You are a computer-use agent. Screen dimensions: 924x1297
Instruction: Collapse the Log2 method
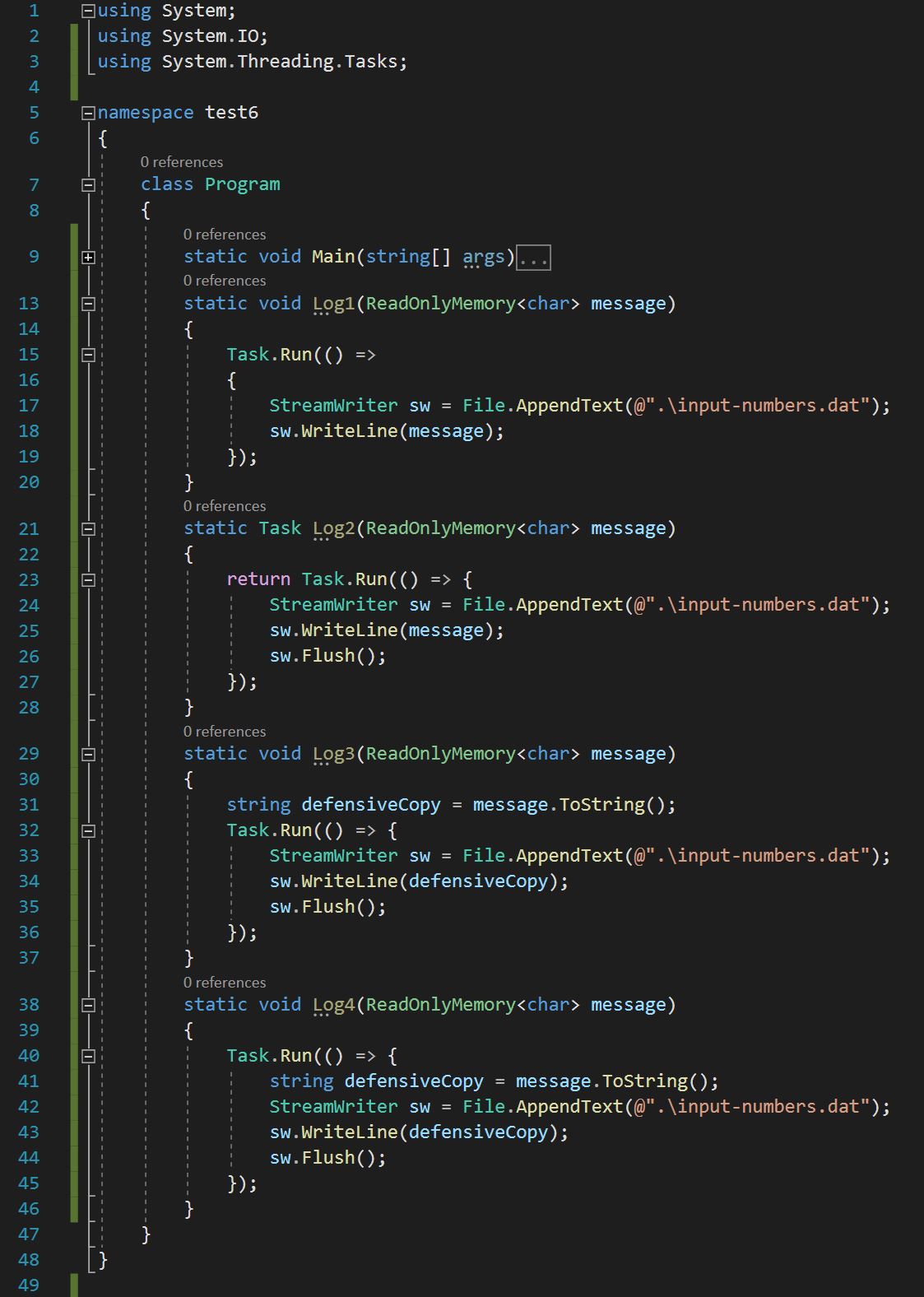pos(88,529)
